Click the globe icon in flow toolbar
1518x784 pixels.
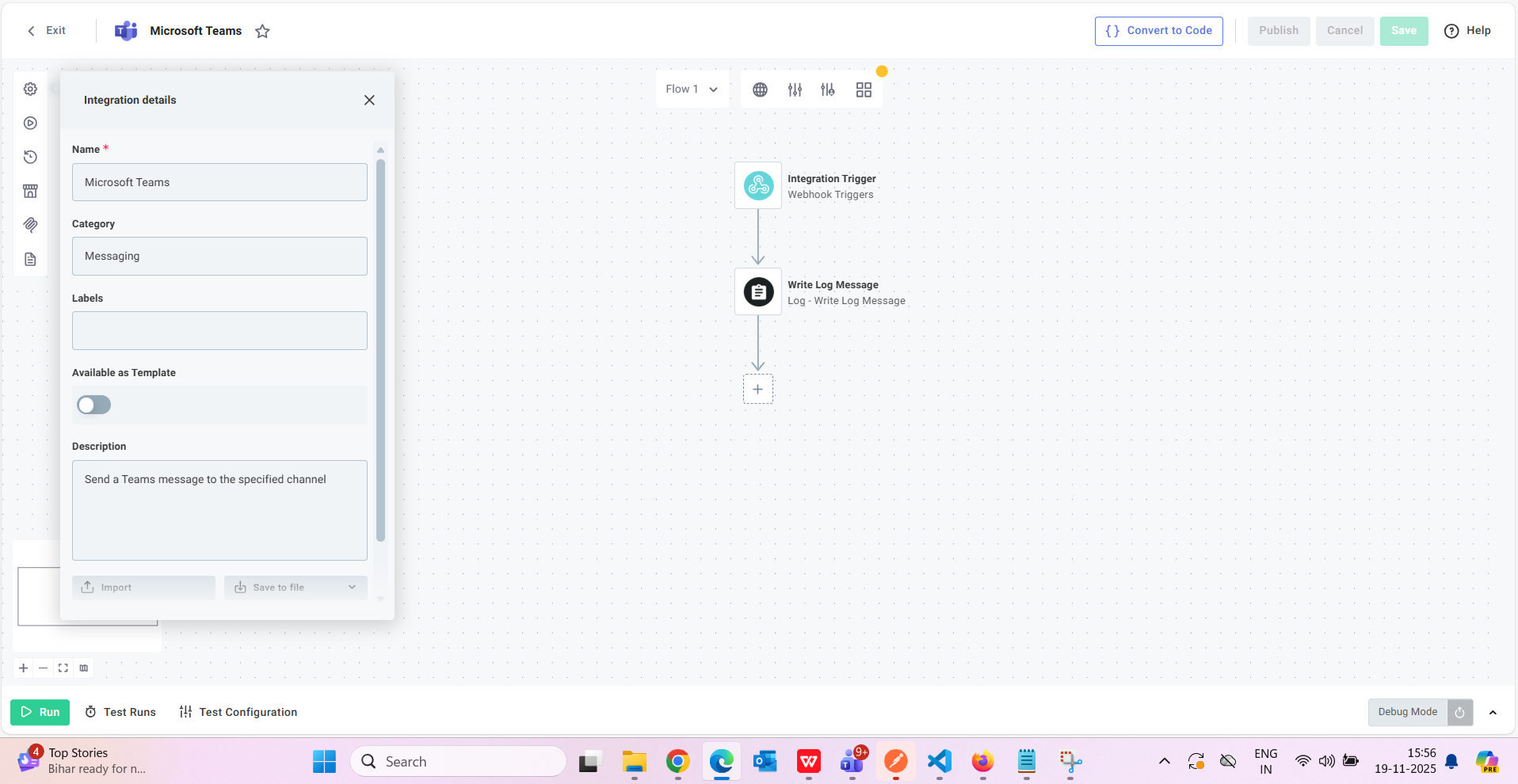point(760,89)
